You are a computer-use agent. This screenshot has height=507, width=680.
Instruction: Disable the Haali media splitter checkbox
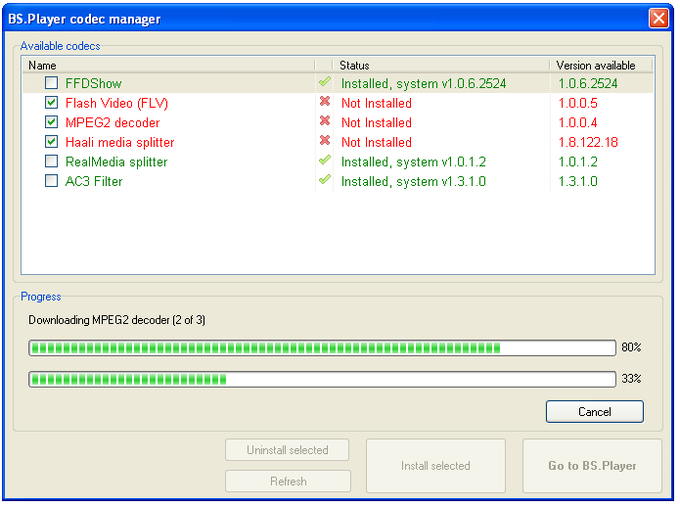51,142
